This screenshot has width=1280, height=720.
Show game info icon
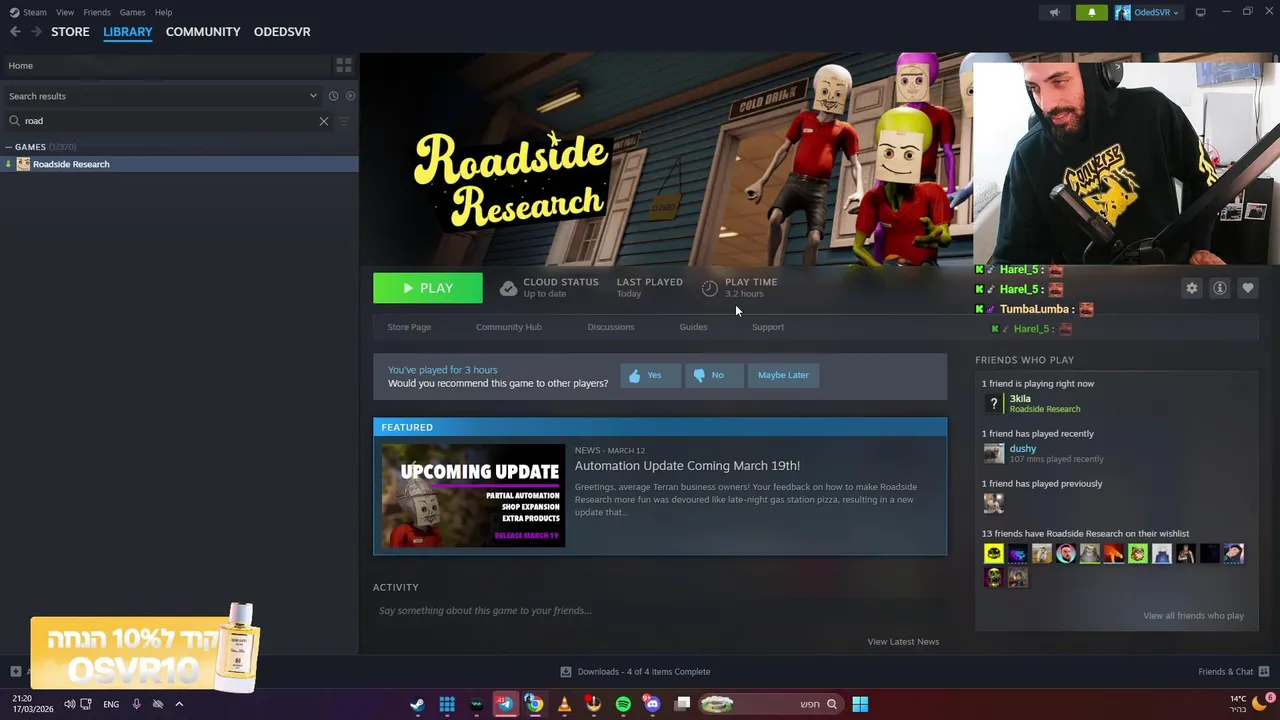(x=1219, y=288)
